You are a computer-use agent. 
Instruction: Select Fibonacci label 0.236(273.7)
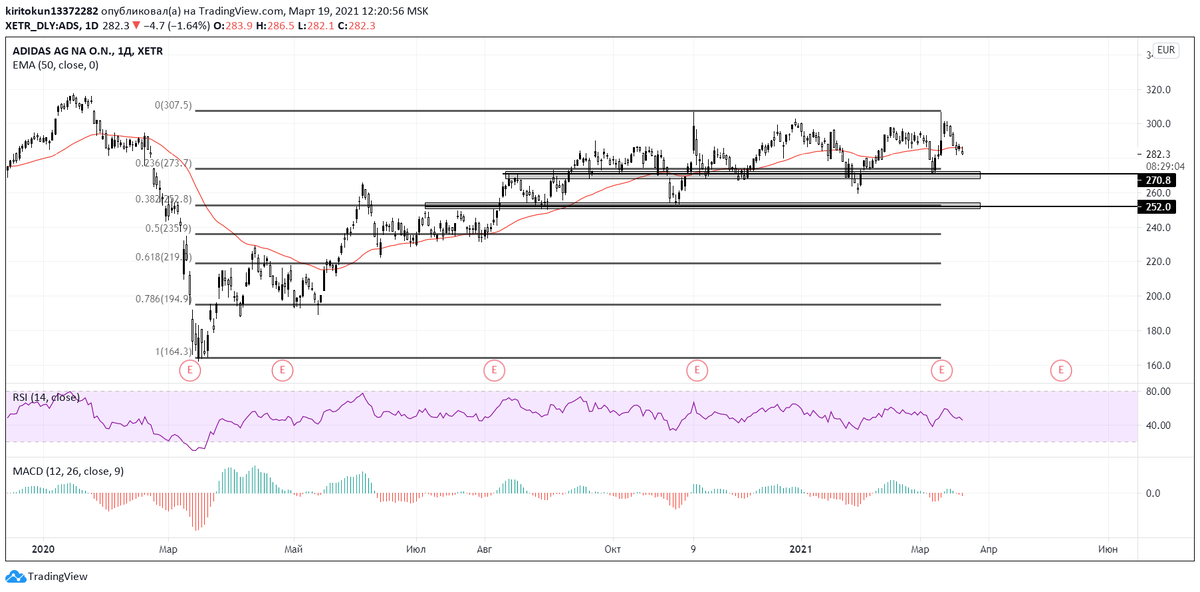[x=164, y=164]
